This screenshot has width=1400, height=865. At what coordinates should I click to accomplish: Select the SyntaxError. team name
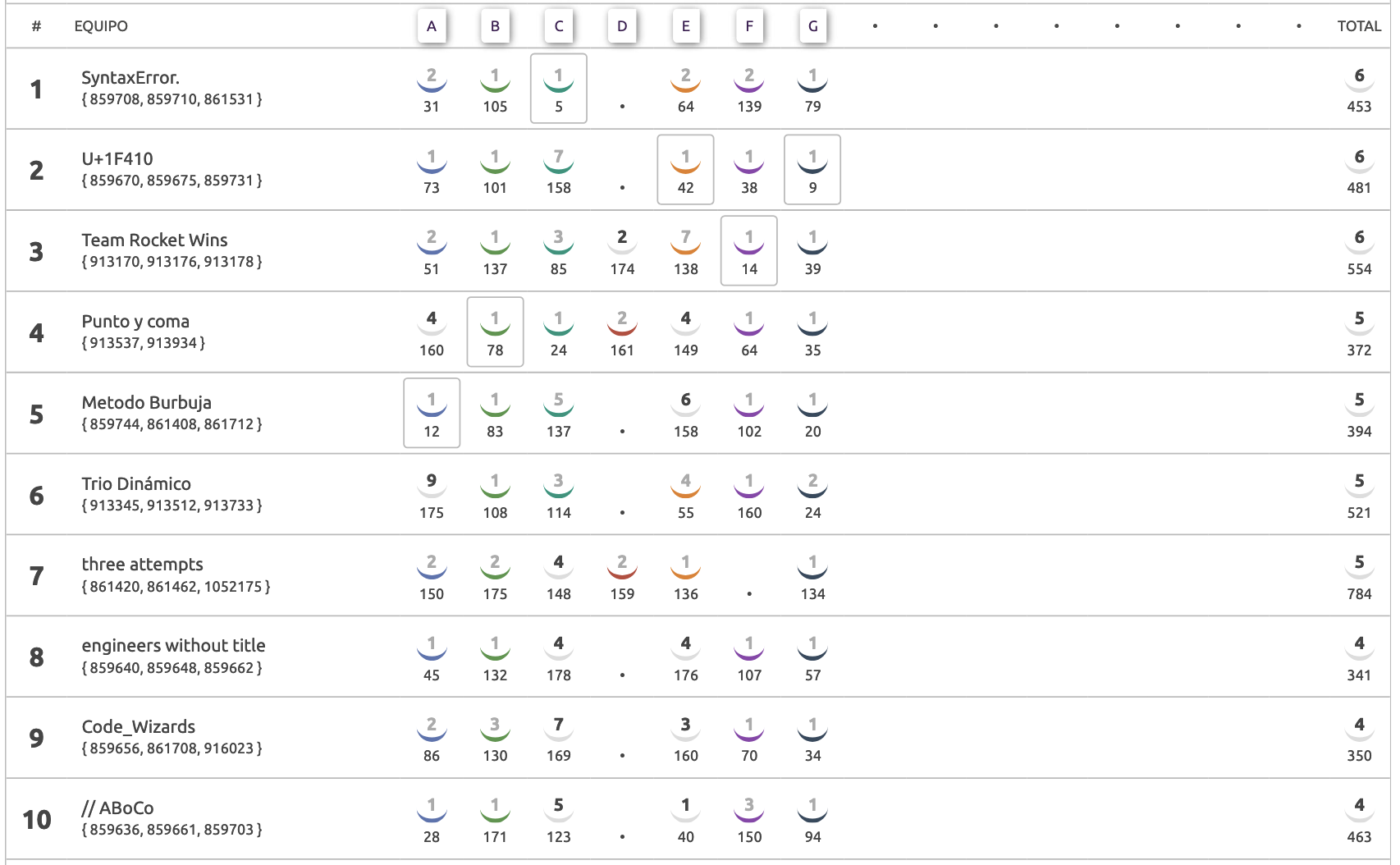click(x=130, y=78)
